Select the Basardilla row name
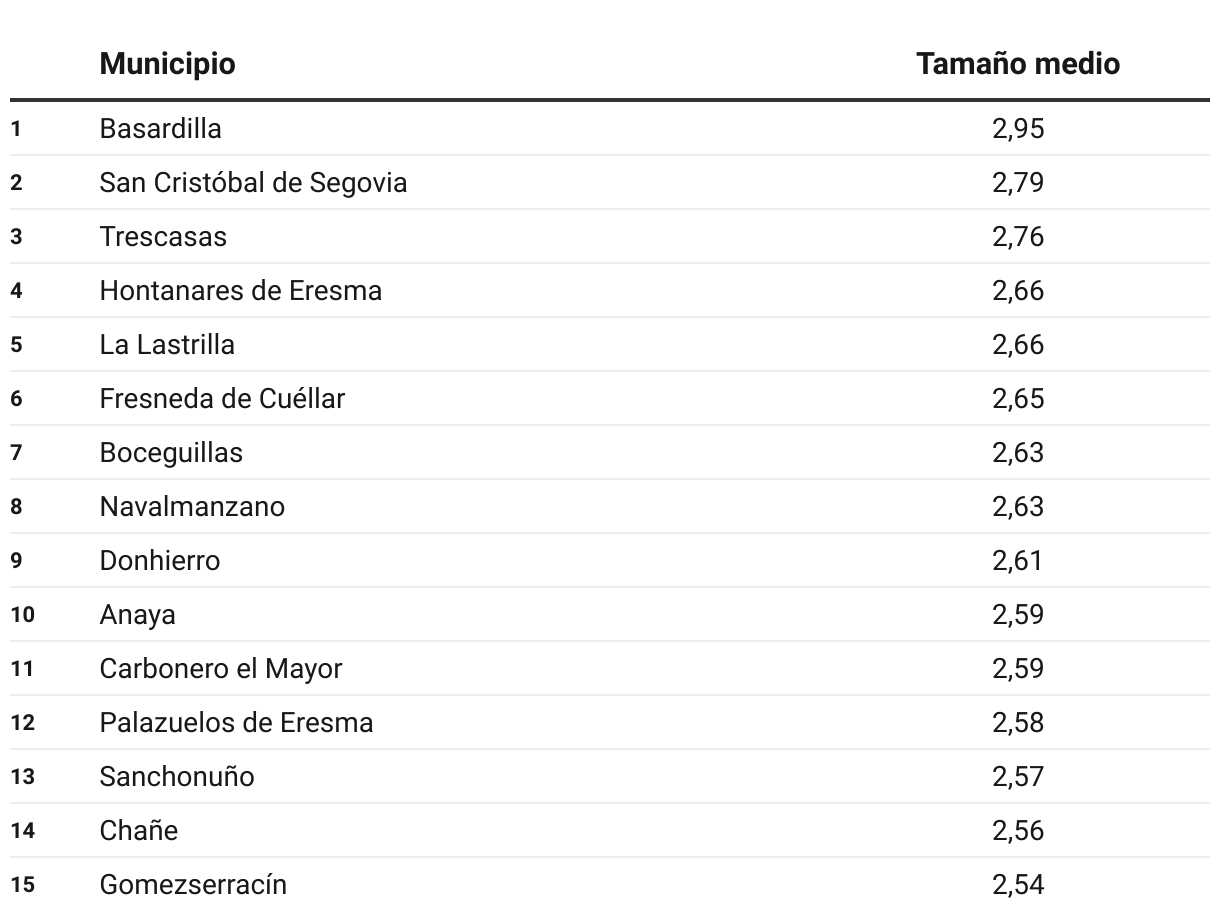The image size is (1220, 920). coord(160,129)
